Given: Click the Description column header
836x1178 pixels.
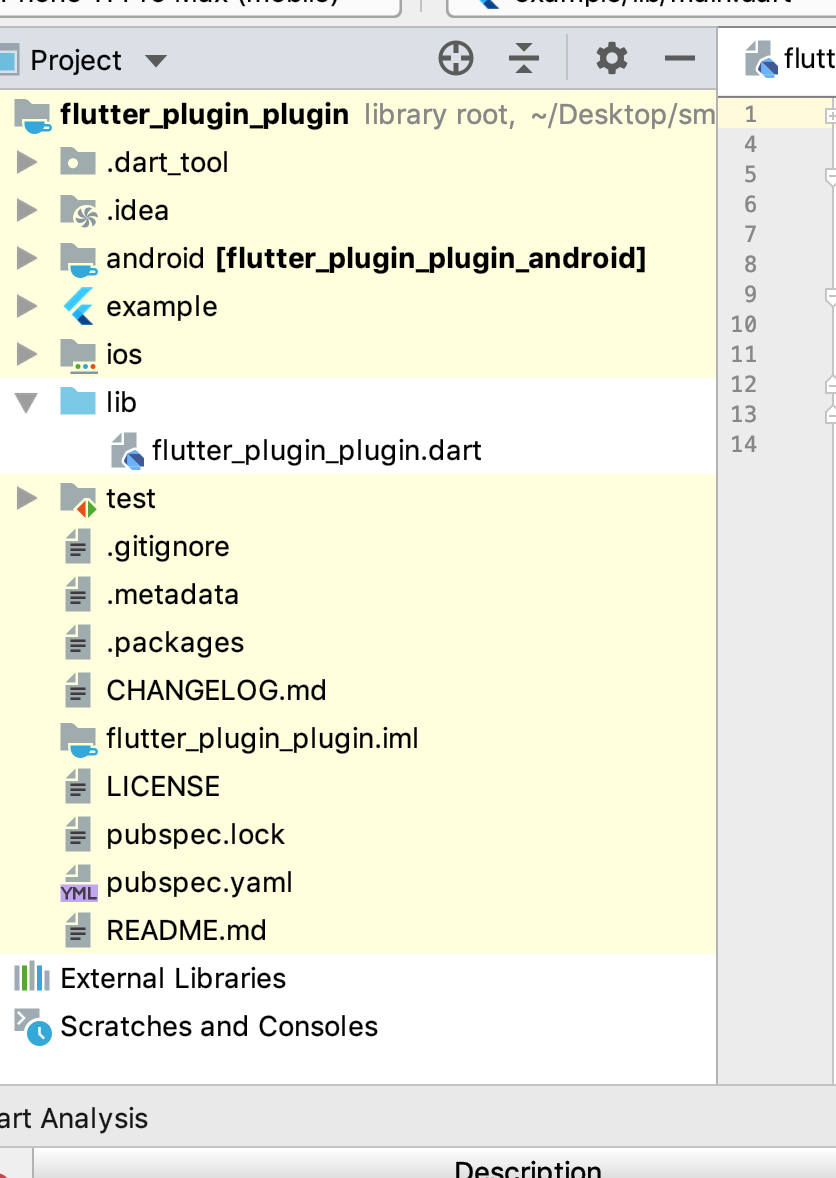Looking at the screenshot, I should coord(527,1168).
